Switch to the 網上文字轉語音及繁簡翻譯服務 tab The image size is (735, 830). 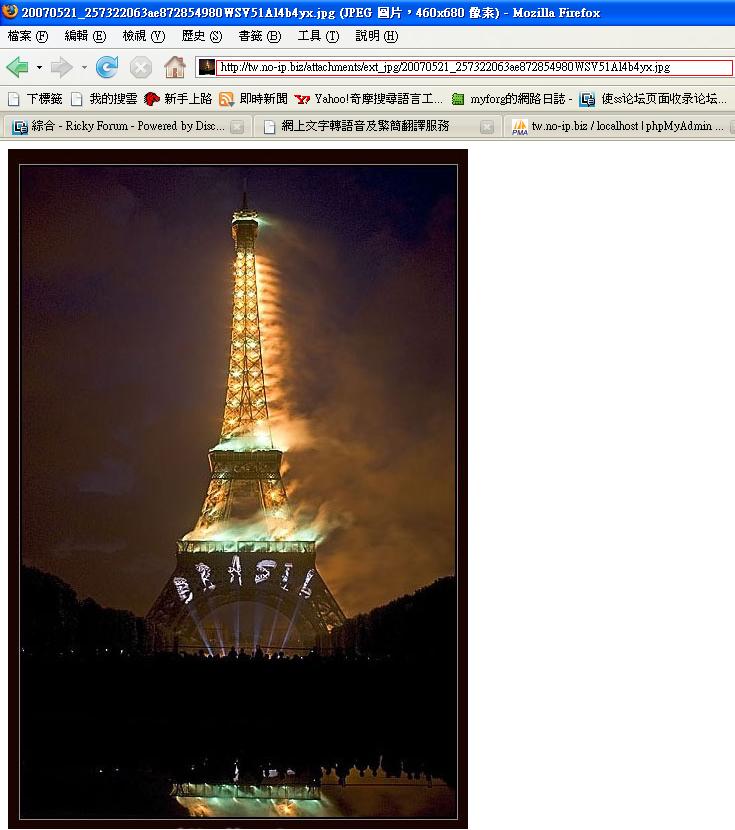[x=377, y=127]
